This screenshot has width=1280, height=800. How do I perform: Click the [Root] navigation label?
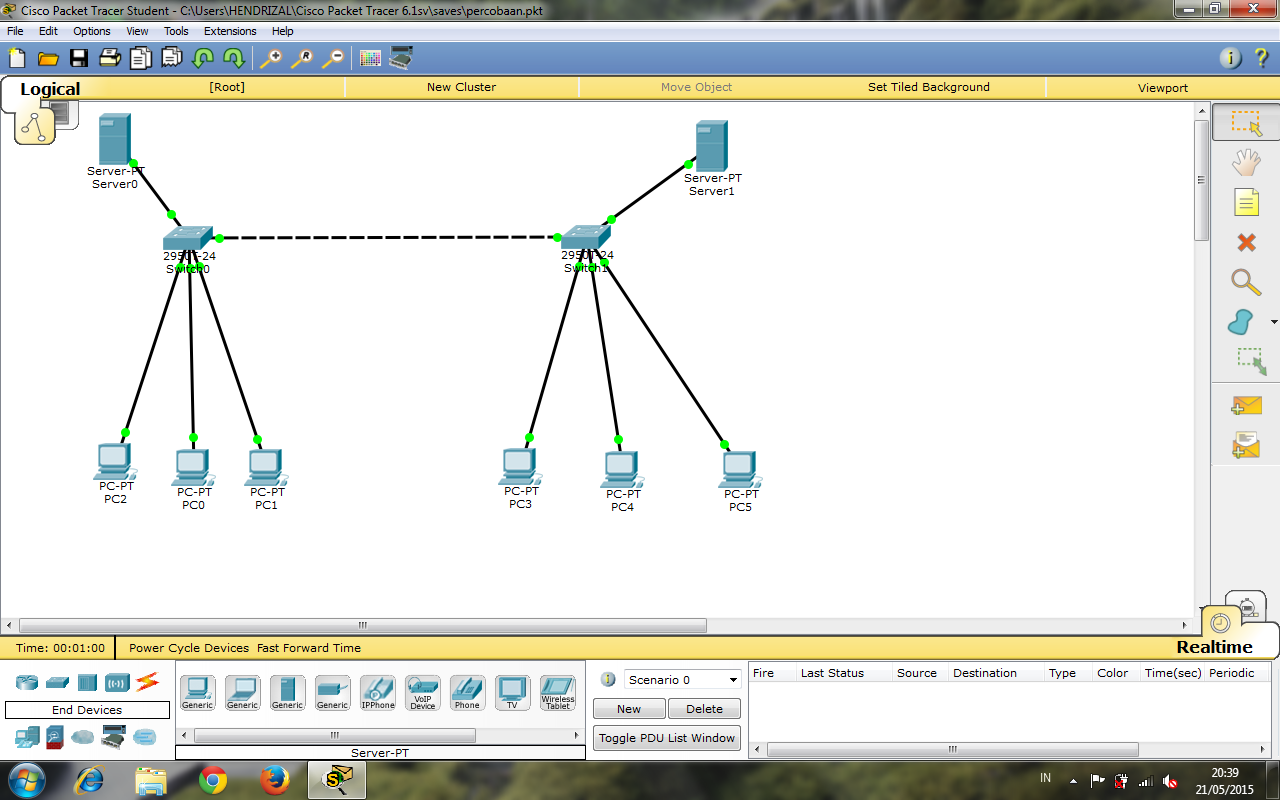[227, 87]
